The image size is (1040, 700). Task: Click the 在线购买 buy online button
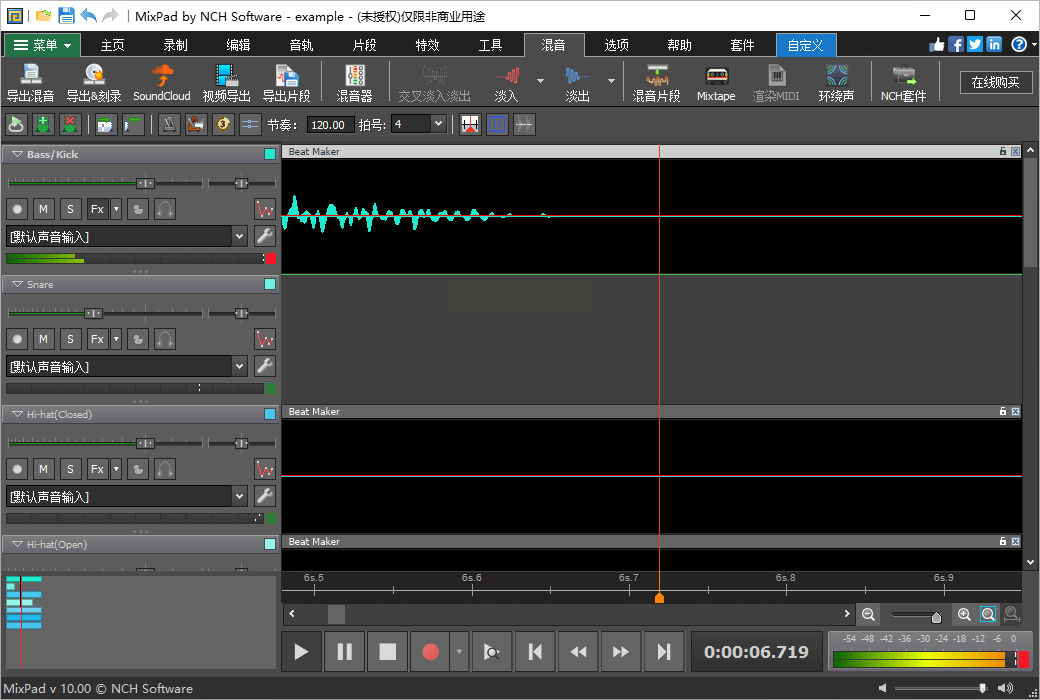point(995,82)
